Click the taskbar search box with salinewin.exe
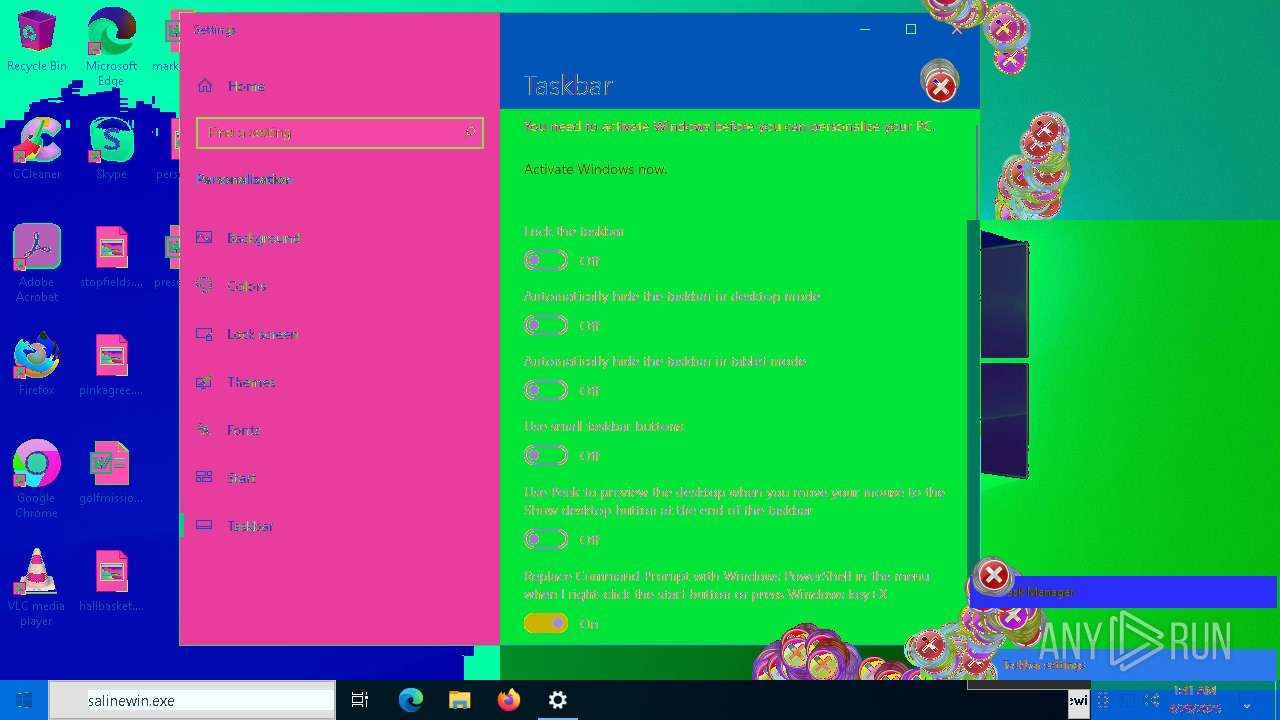1280x720 pixels. (x=192, y=700)
